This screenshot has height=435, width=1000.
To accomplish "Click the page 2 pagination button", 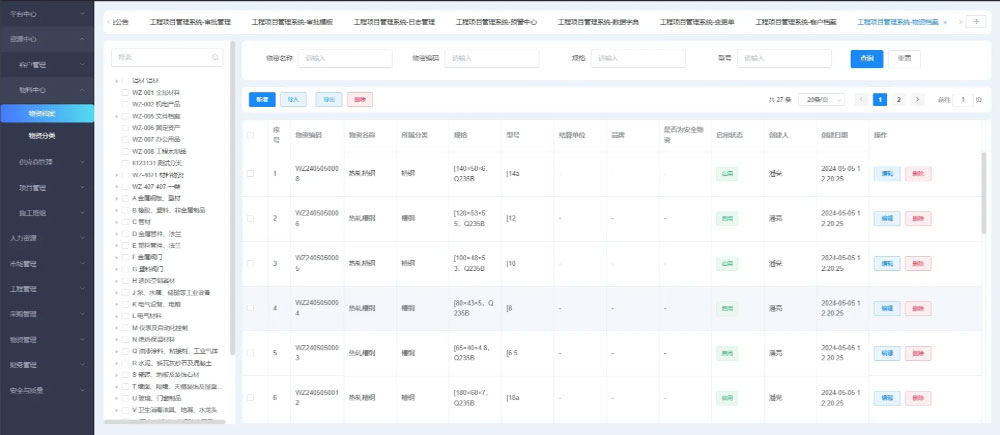I will [898, 100].
